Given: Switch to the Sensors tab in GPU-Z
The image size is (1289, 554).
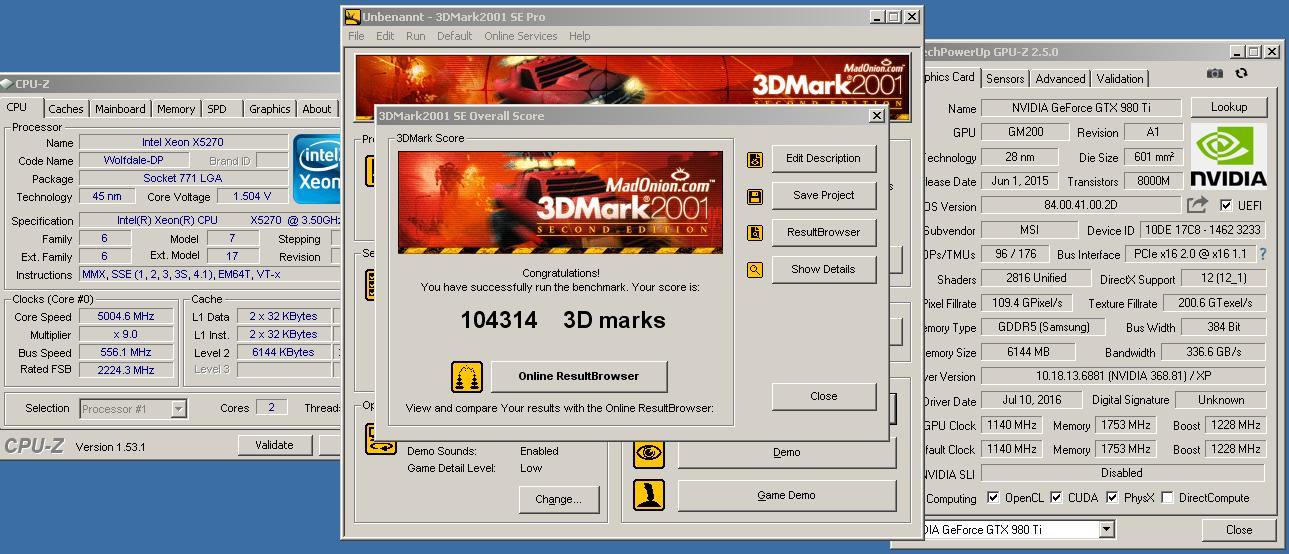Looking at the screenshot, I should coord(1005,79).
